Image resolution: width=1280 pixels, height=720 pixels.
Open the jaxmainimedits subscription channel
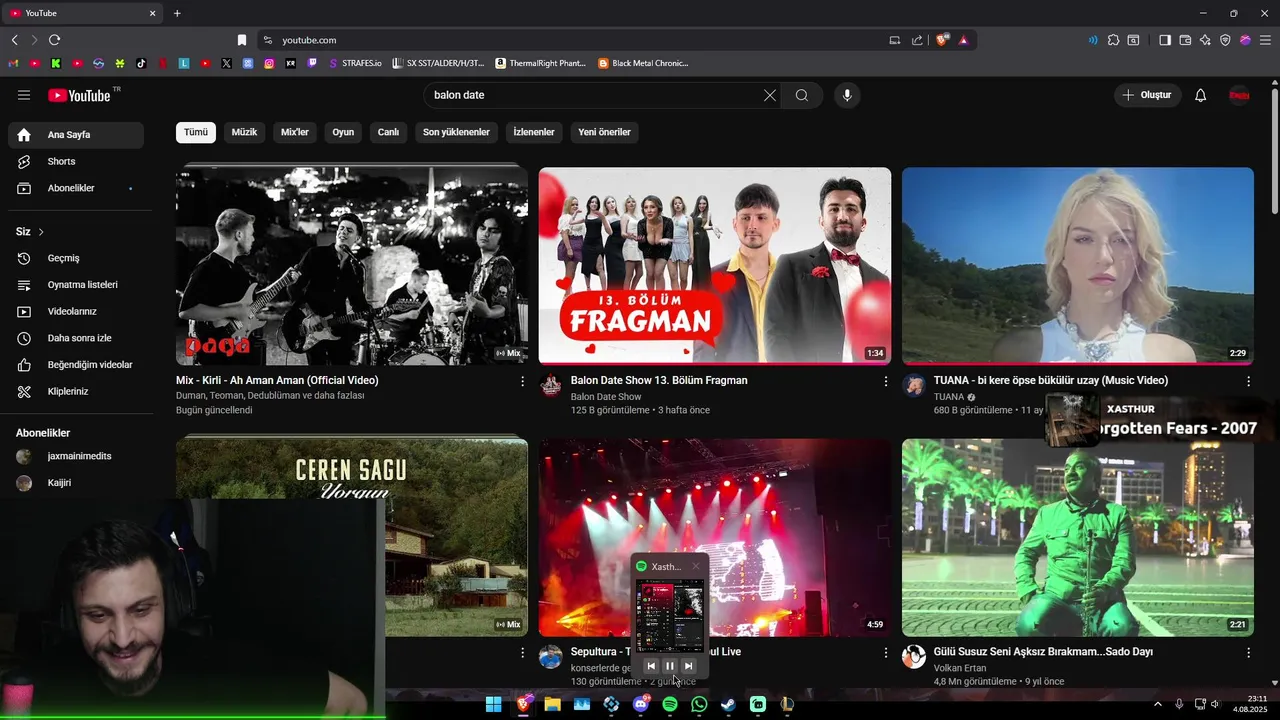click(76, 456)
